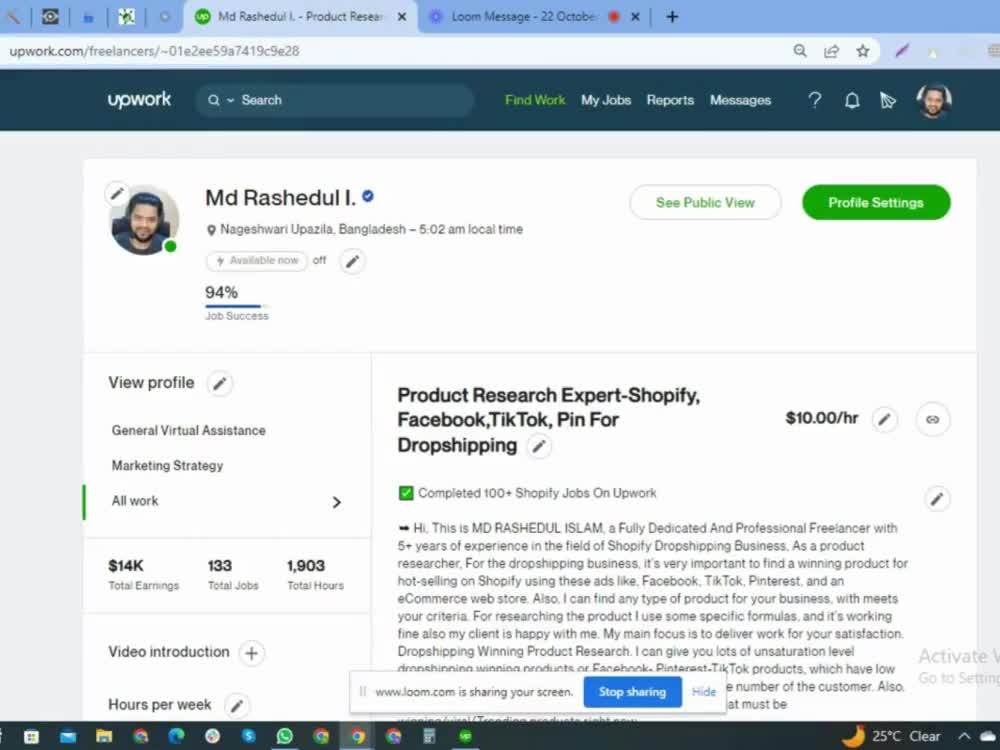1000x750 pixels.
Task: Click the browser address bar URL
Action: tap(154, 51)
